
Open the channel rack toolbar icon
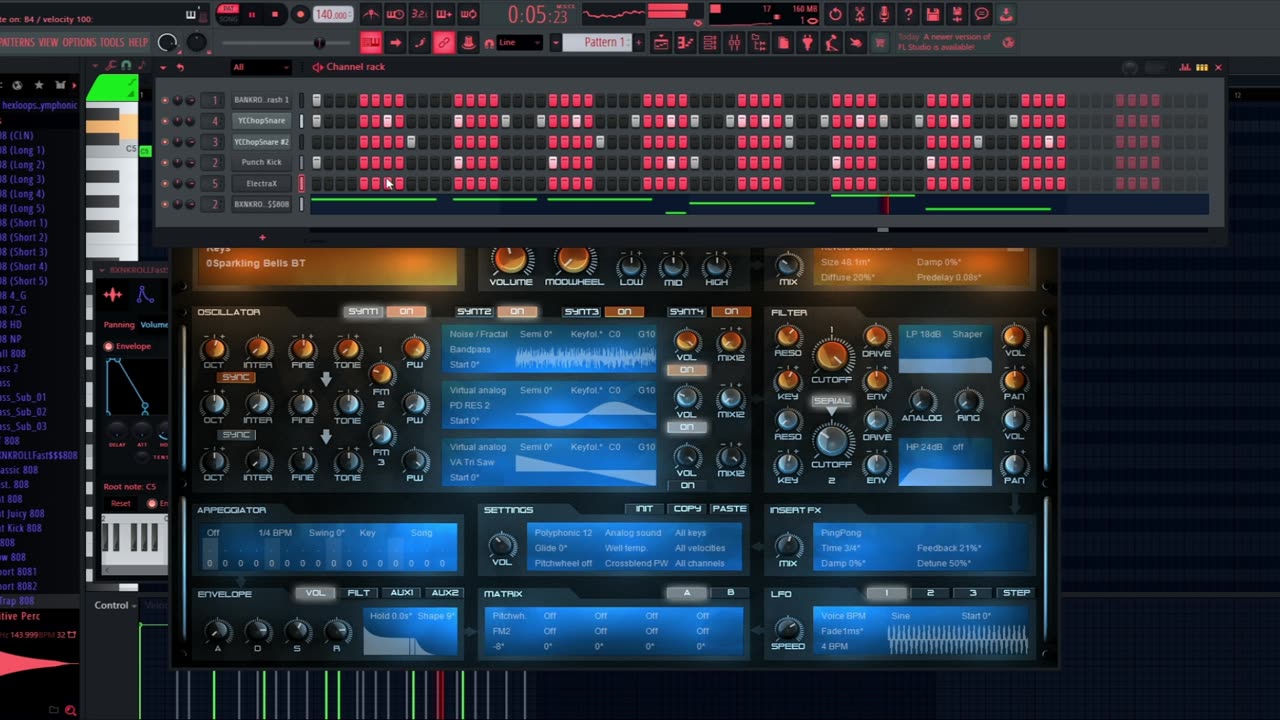[710, 42]
